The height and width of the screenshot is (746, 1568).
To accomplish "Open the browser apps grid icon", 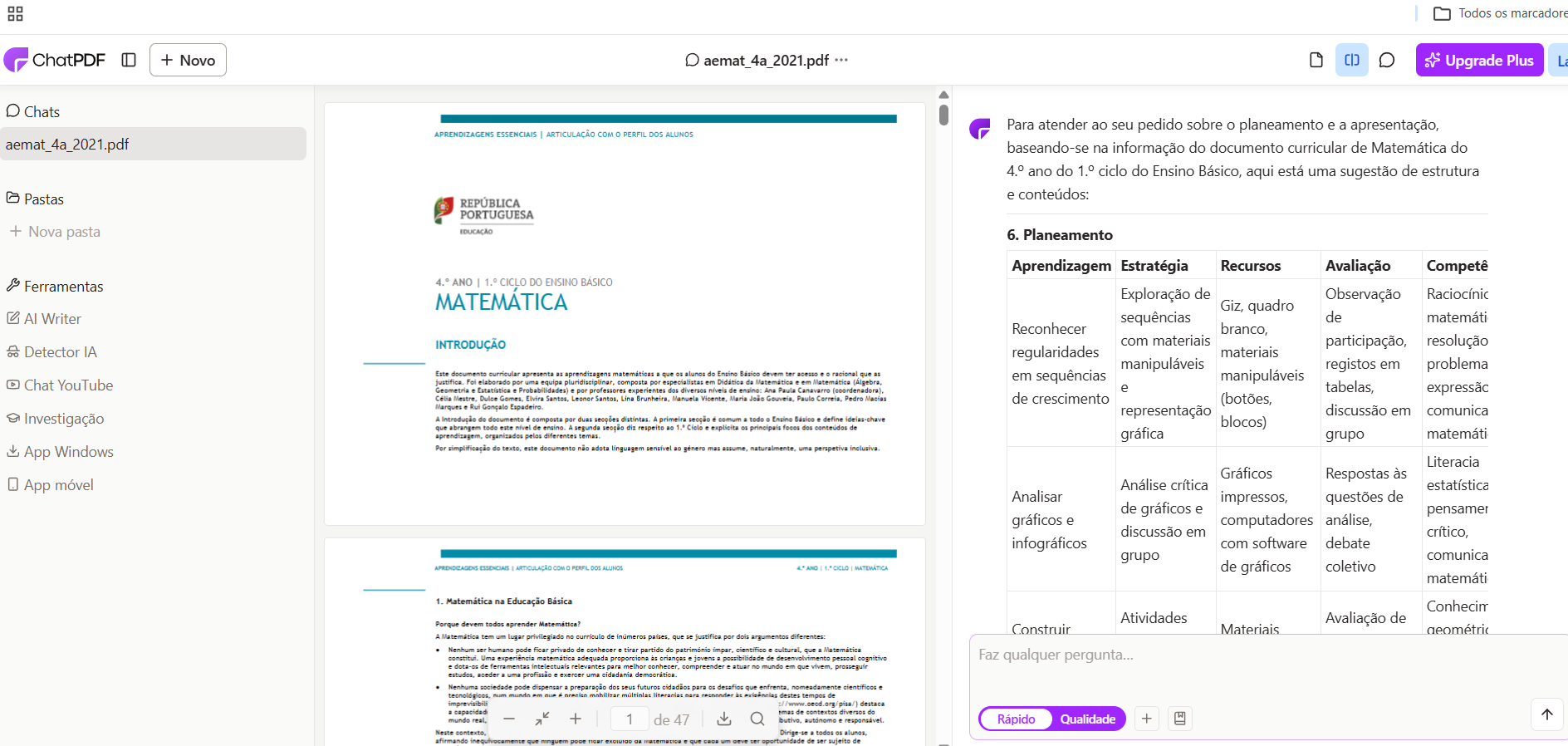I will click(x=15, y=13).
